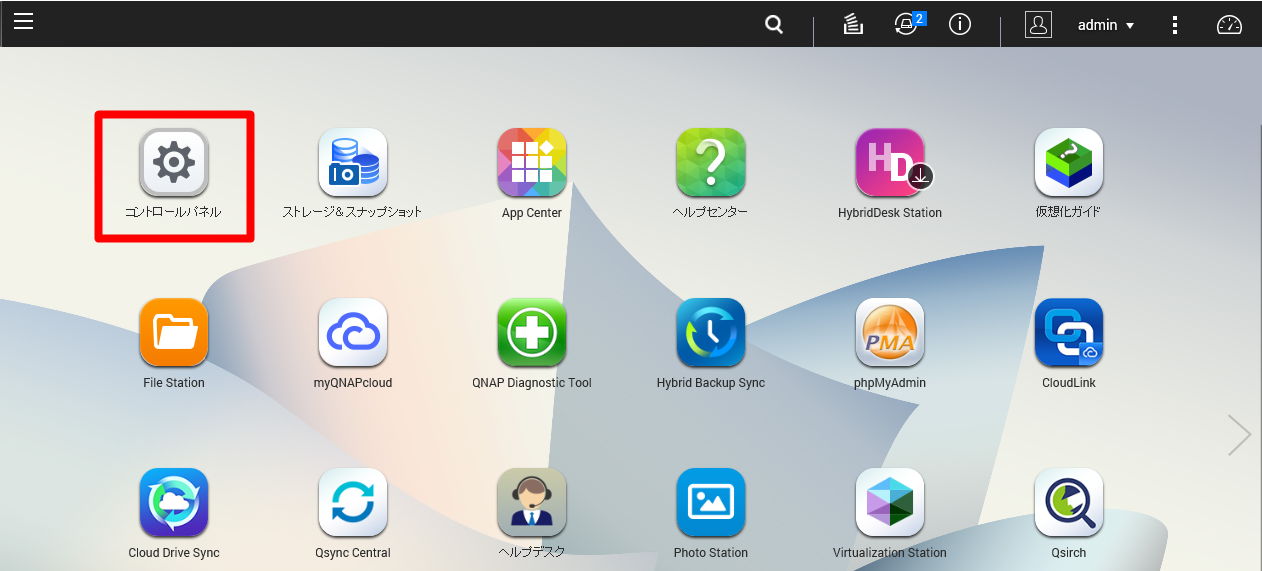Viewport: 1262px width, 571px height.
Task: Expand the admin account dropdown
Action: (1106, 25)
